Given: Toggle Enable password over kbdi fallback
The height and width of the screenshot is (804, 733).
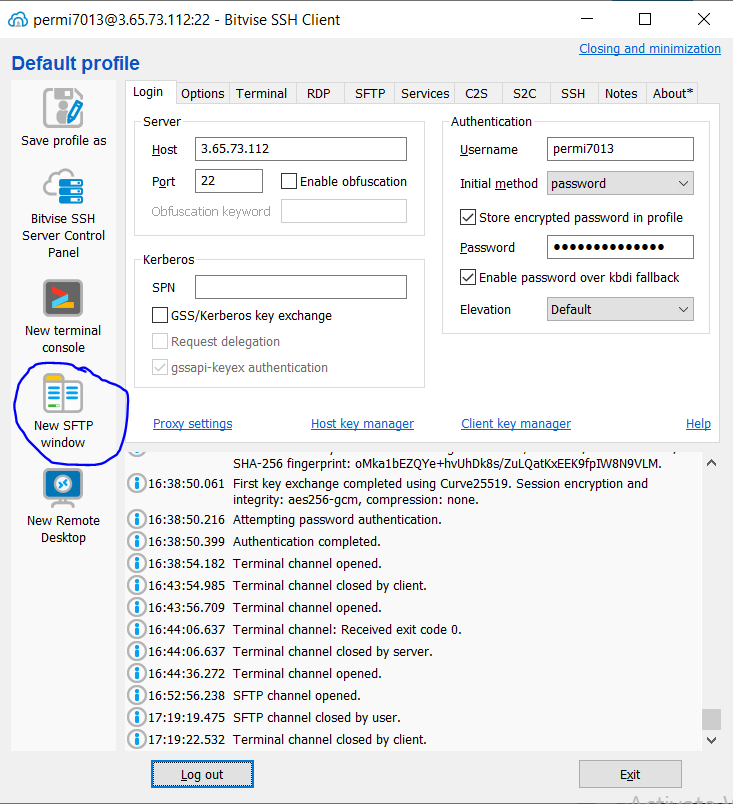Looking at the screenshot, I should point(467,277).
